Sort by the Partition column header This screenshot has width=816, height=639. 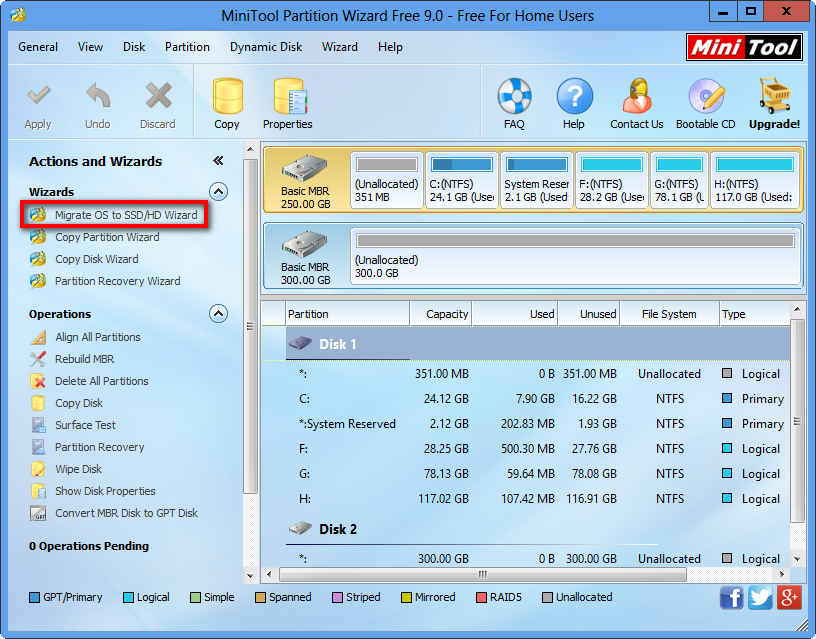(x=348, y=314)
